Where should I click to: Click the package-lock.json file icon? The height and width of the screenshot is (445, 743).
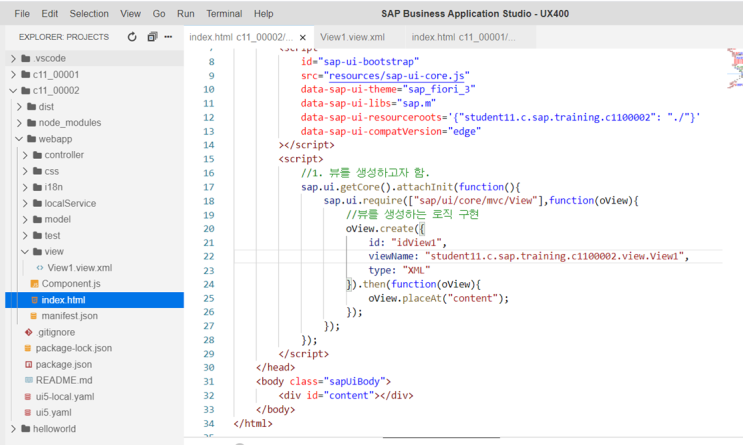28,348
